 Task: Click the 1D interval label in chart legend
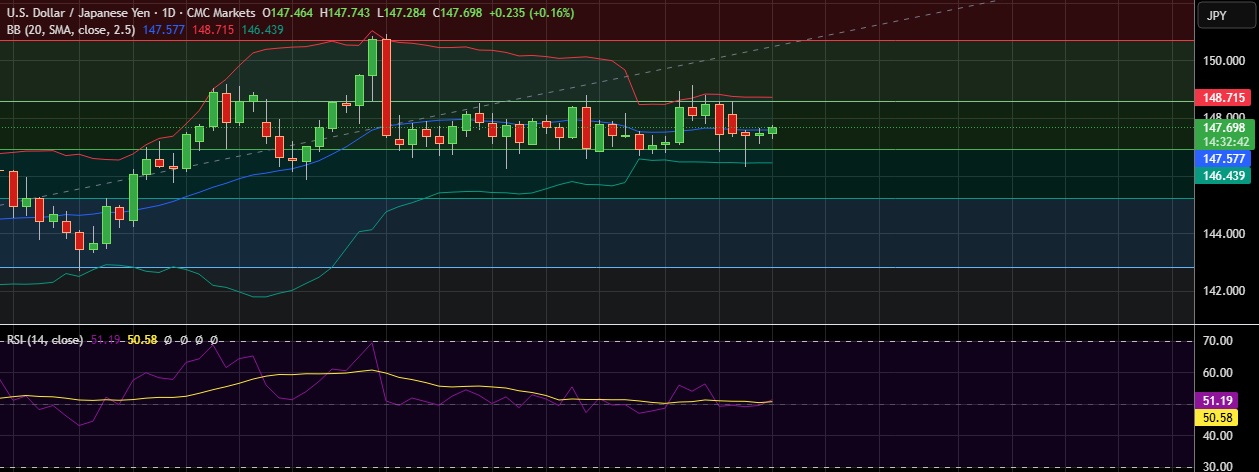click(158, 15)
